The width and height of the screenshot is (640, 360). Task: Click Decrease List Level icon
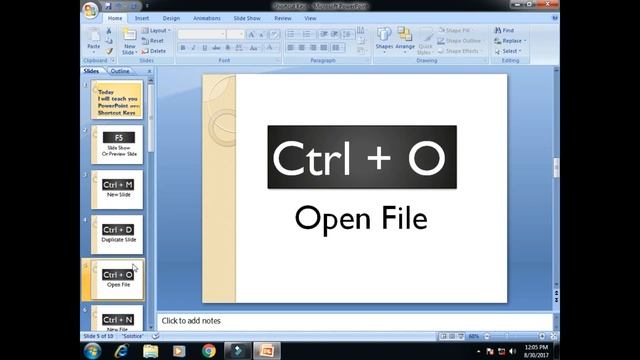point(324,34)
